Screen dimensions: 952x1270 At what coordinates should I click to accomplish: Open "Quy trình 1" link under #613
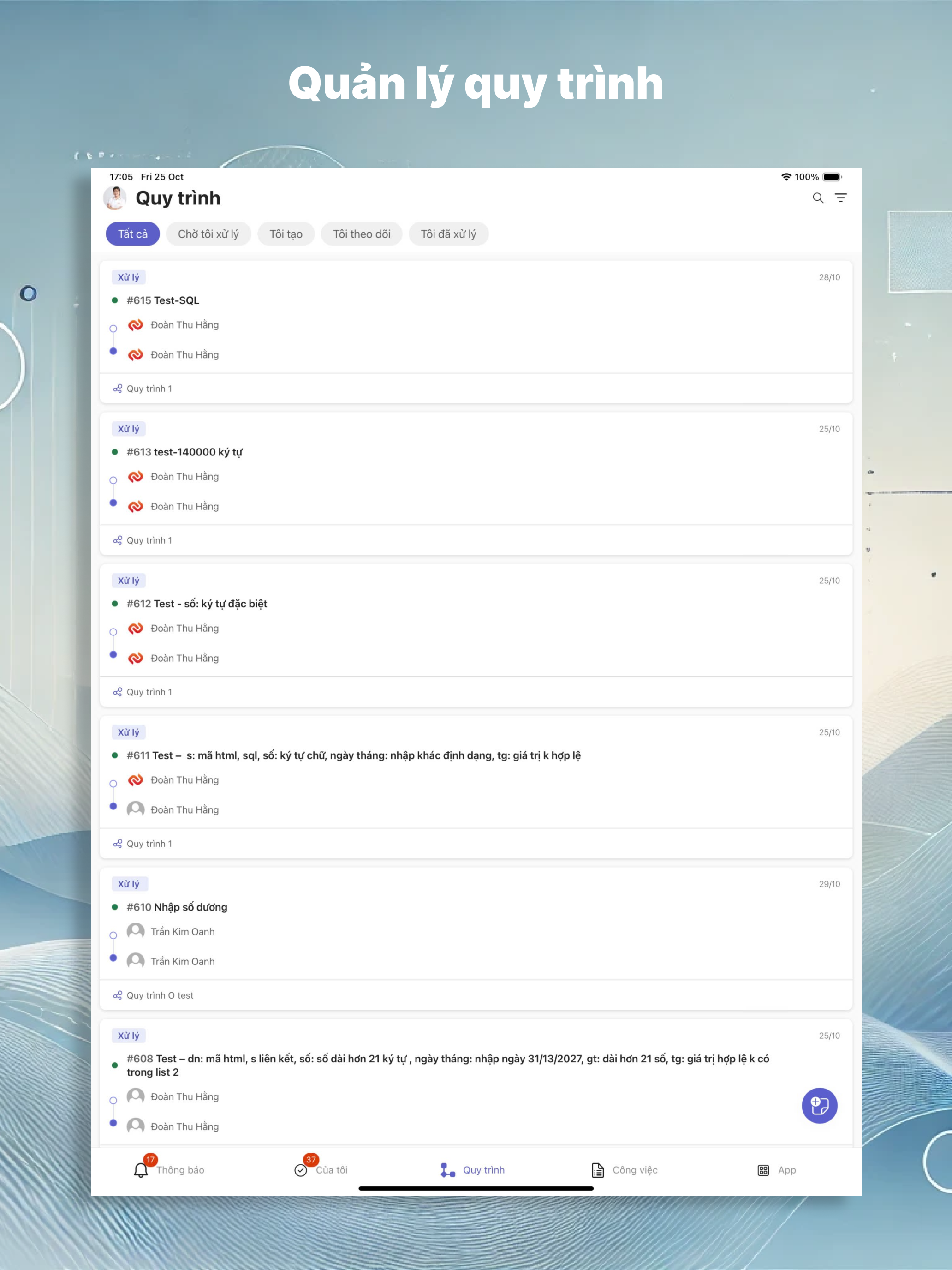click(149, 540)
